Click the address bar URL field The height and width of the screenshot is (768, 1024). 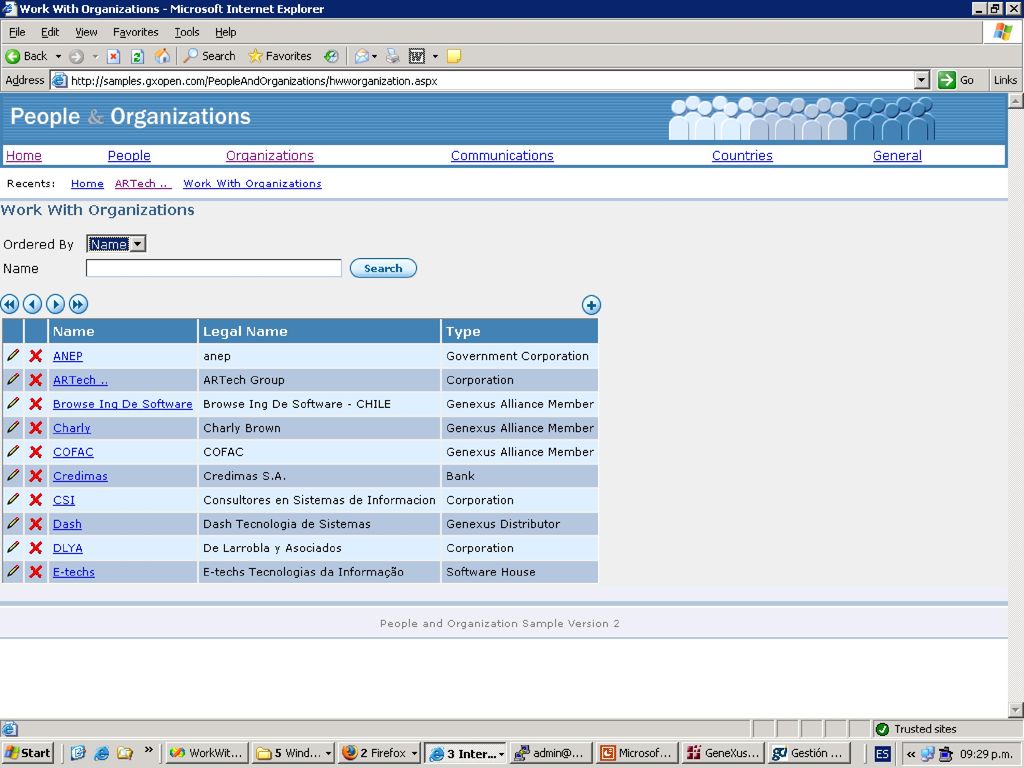pyautogui.click(x=483, y=80)
